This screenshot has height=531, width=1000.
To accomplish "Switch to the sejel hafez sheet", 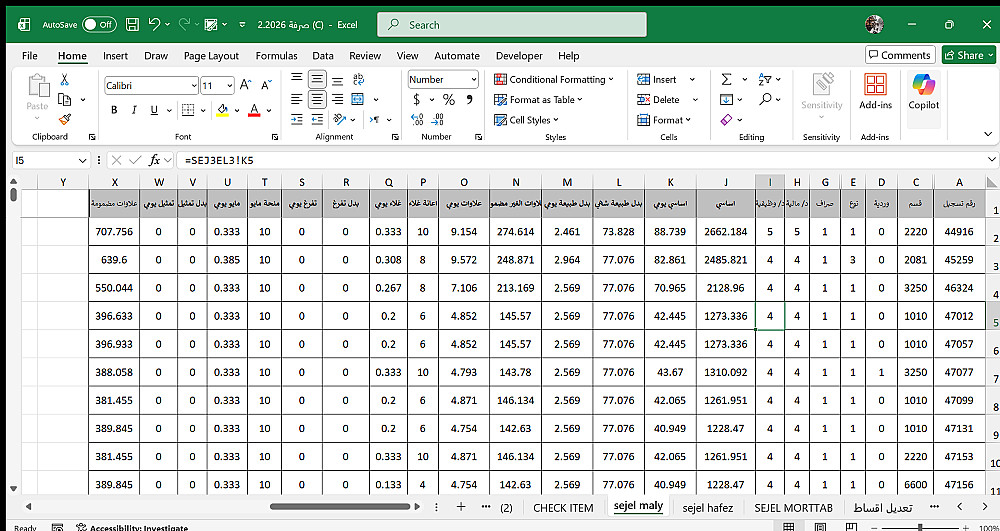I will (x=708, y=507).
